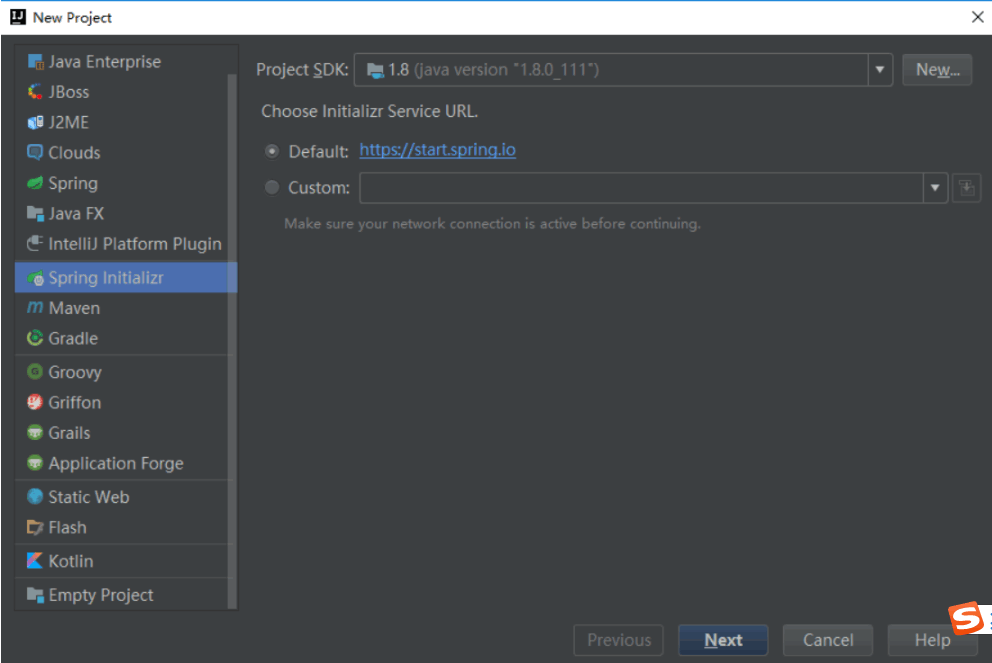The height and width of the screenshot is (663, 992).
Task: Click the Kotlin logo icon
Action: click(x=35, y=561)
